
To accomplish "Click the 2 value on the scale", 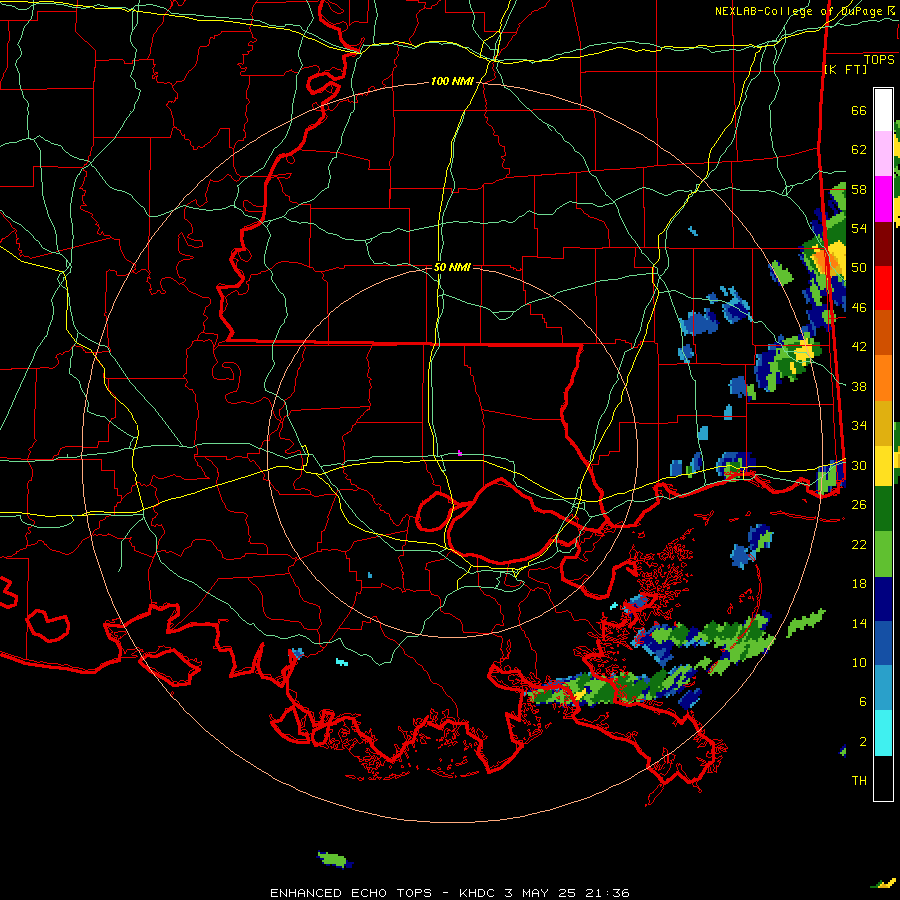I will (x=862, y=742).
